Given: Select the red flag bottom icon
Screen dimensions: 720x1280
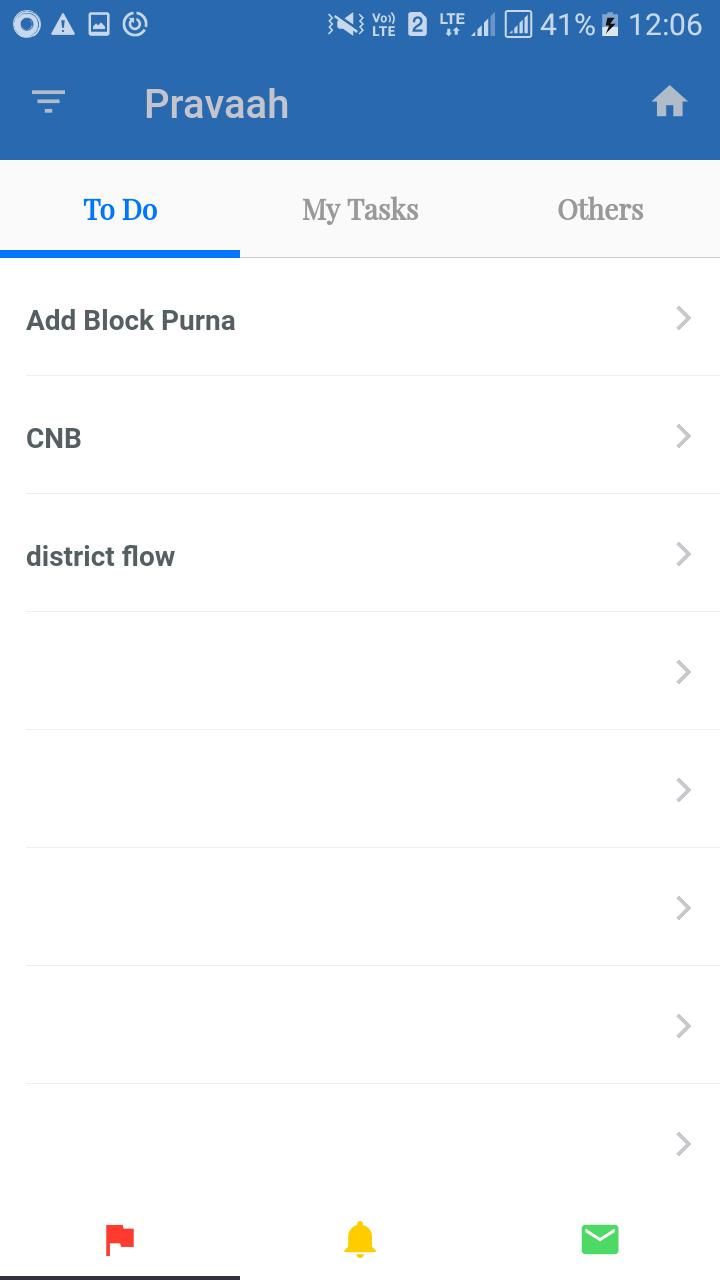Looking at the screenshot, I should pyautogui.click(x=120, y=1240).
